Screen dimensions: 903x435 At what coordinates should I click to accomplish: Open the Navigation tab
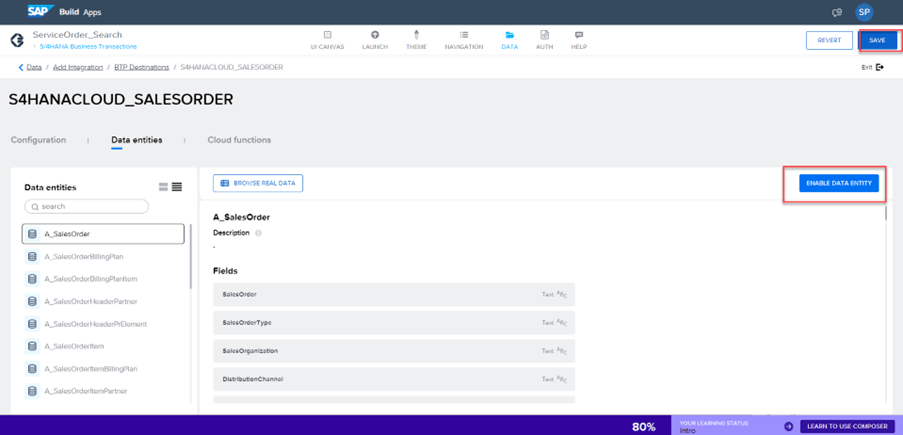[464, 40]
